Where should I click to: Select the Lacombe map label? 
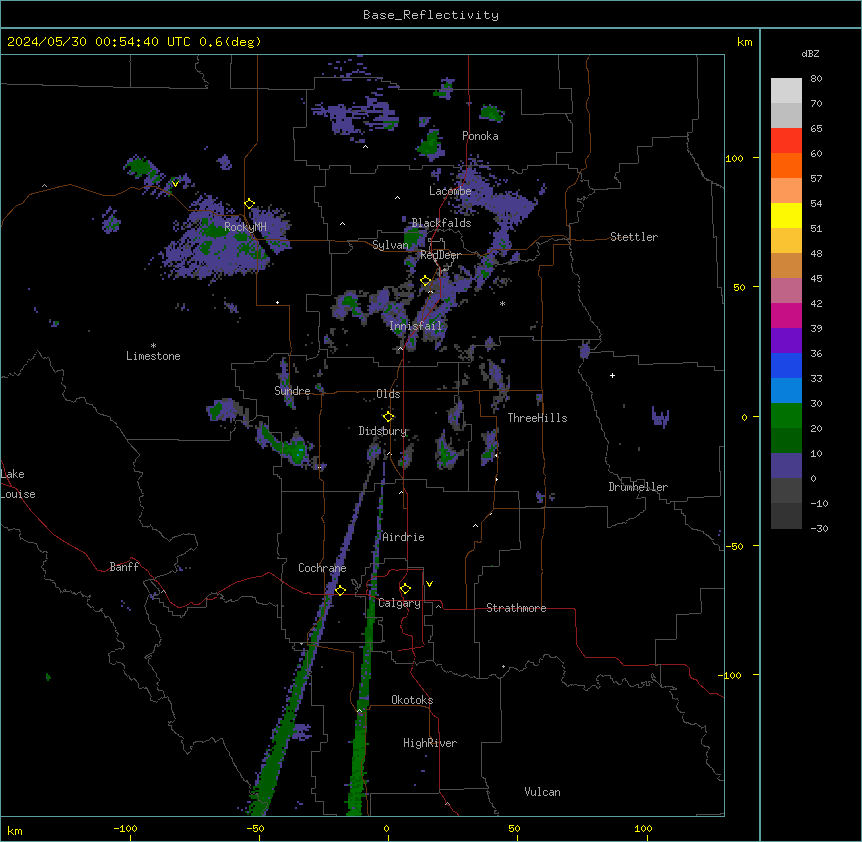[450, 191]
